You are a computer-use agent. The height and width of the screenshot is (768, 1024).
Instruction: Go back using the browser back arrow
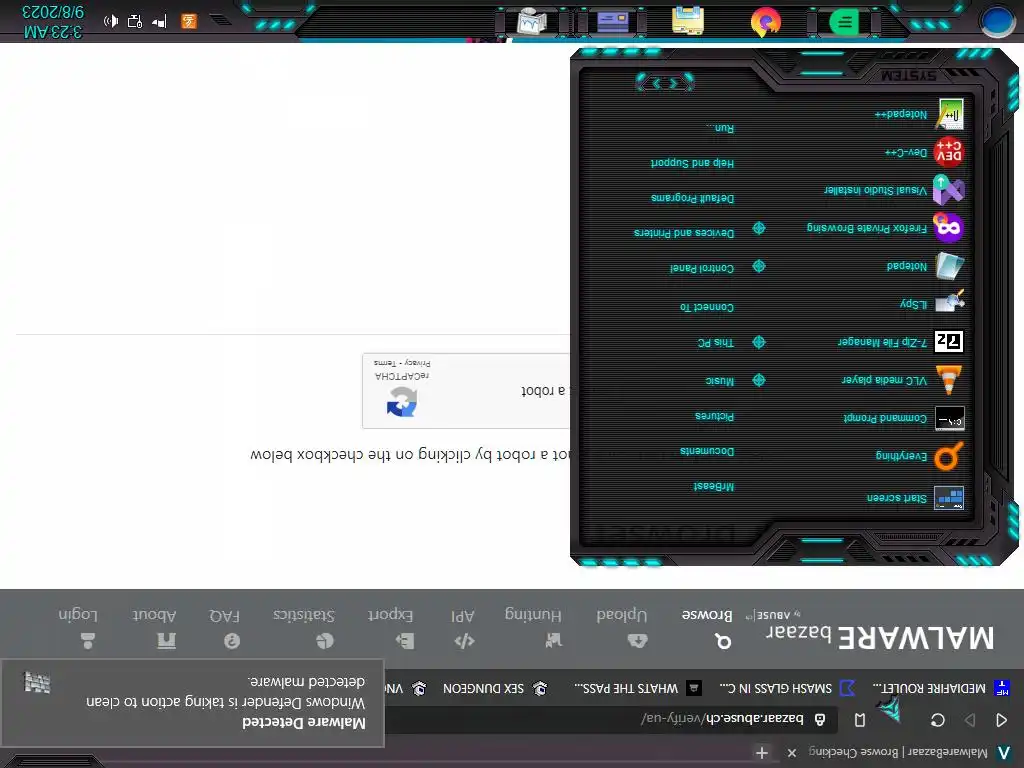(x=1002, y=720)
